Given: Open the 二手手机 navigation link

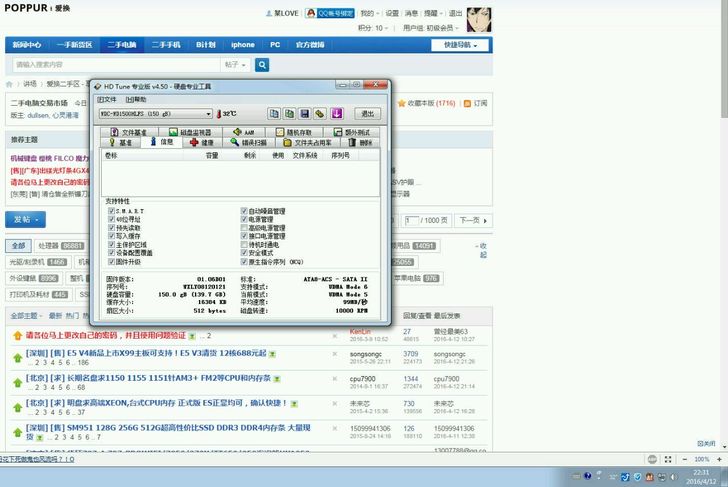Looking at the screenshot, I should tap(166, 45).
